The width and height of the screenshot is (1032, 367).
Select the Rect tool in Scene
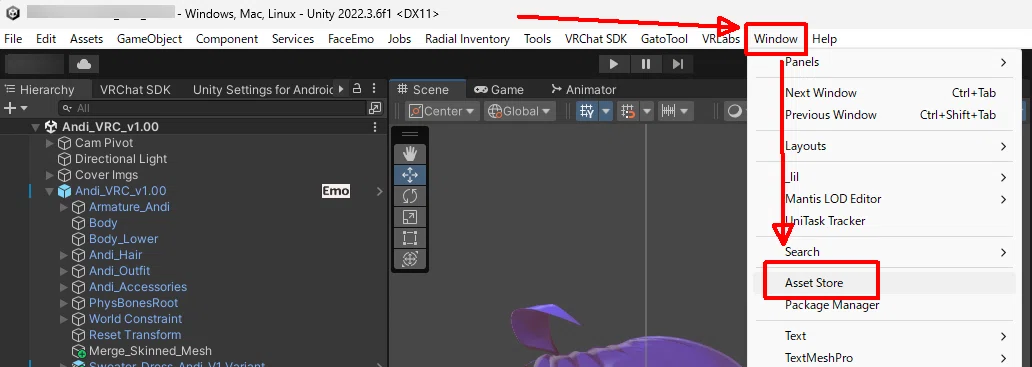pyautogui.click(x=410, y=238)
